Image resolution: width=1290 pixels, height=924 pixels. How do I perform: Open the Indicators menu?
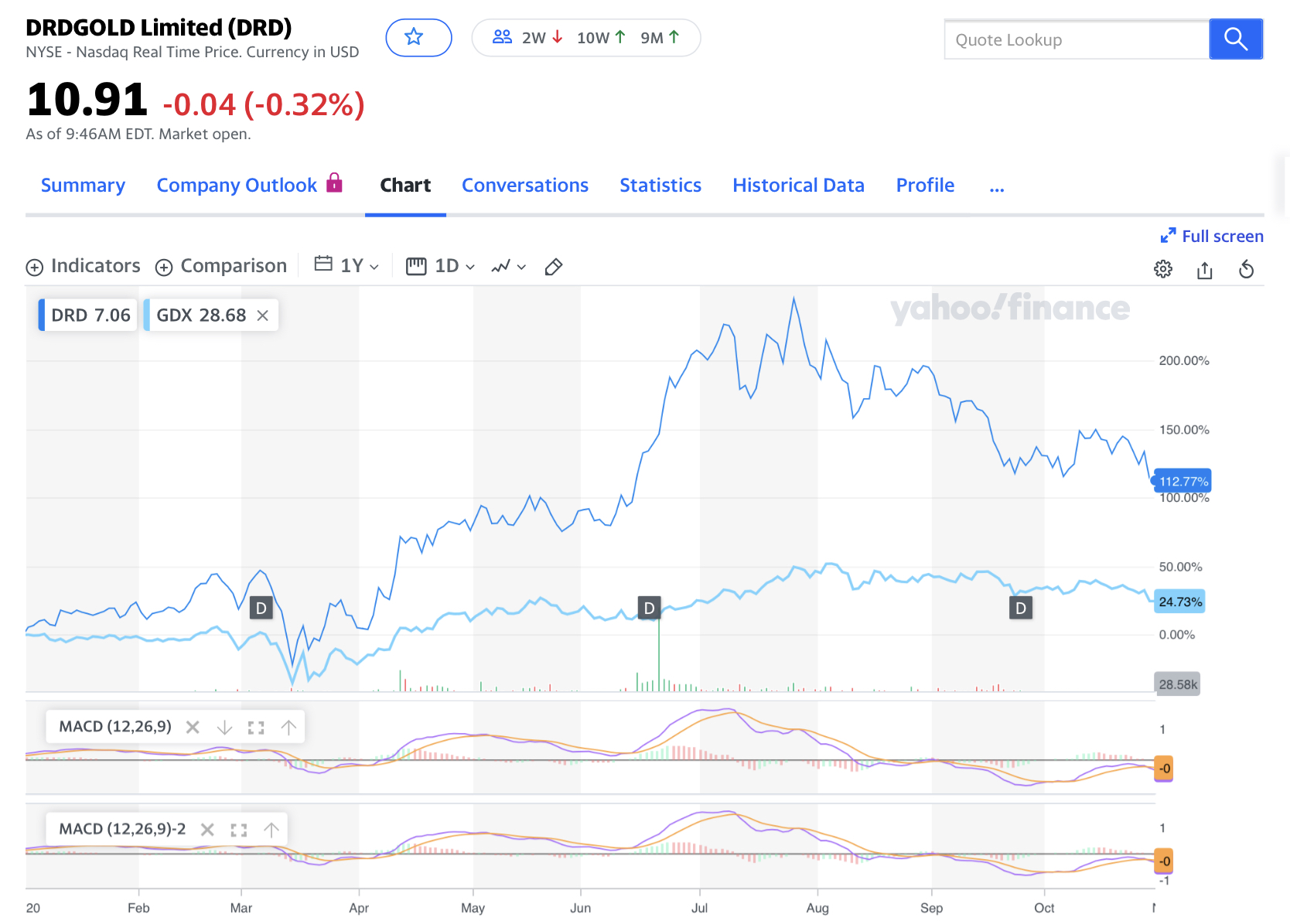[x=84, y=266]
